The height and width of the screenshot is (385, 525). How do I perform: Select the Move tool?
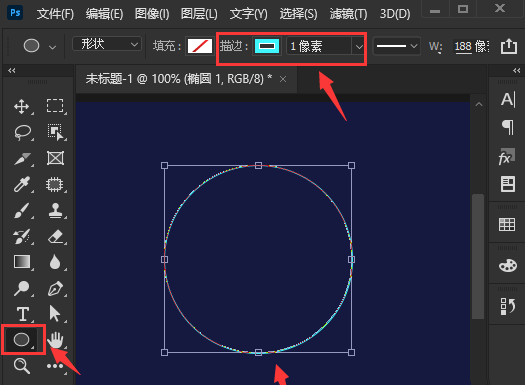pyautogui.click(x=21, y=106)
